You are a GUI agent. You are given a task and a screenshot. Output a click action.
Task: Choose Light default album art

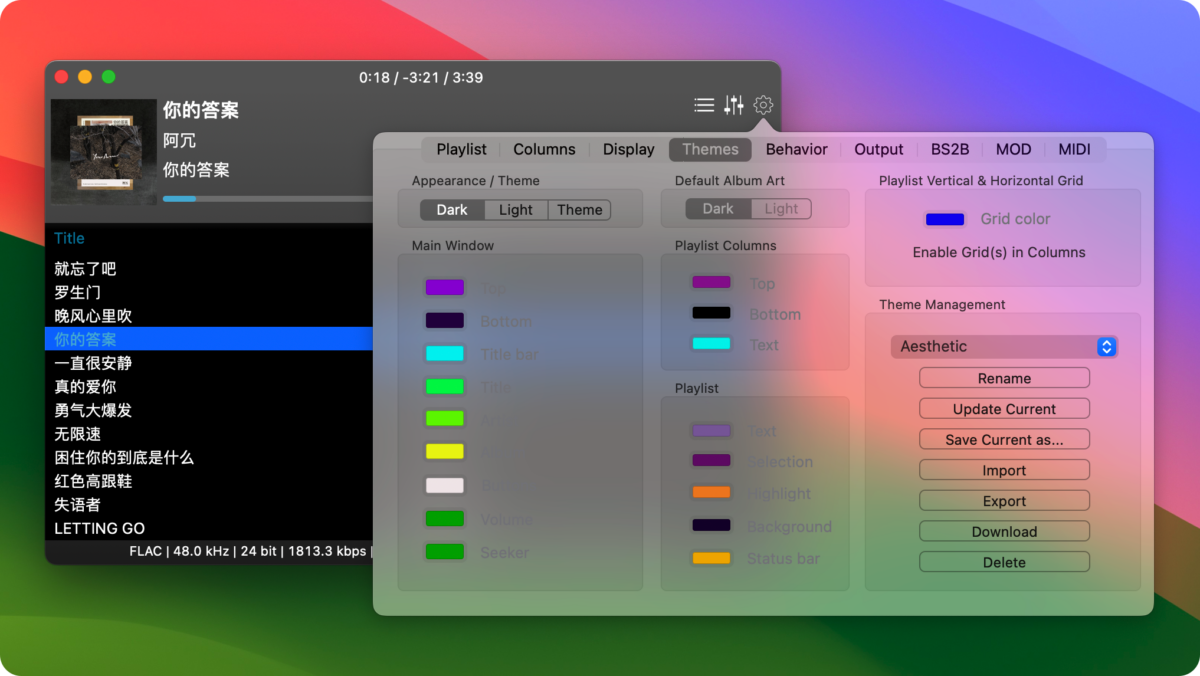[781, 209]
